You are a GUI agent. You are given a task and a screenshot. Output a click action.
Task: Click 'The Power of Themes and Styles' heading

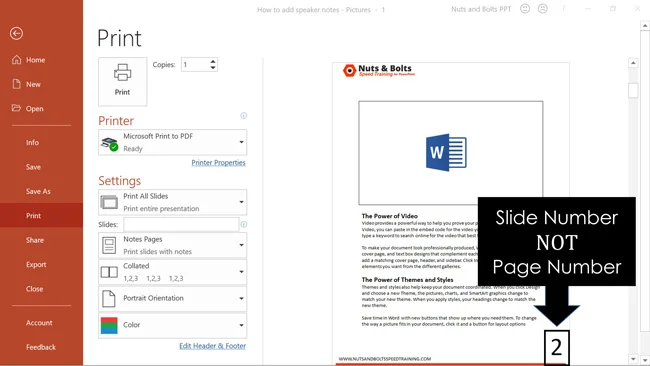pos(407,280)
